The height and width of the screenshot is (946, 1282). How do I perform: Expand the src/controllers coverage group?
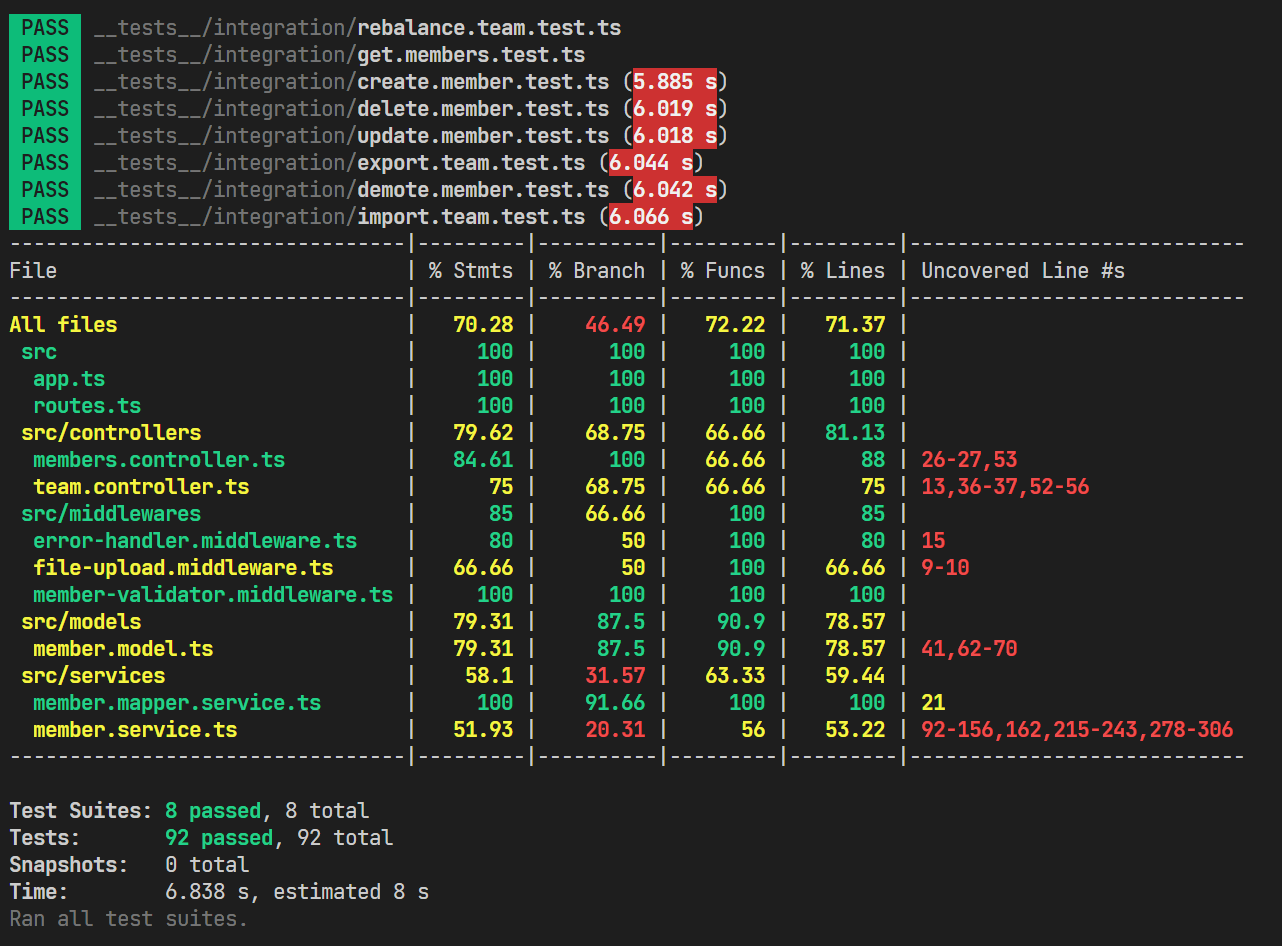pos(110,432)
